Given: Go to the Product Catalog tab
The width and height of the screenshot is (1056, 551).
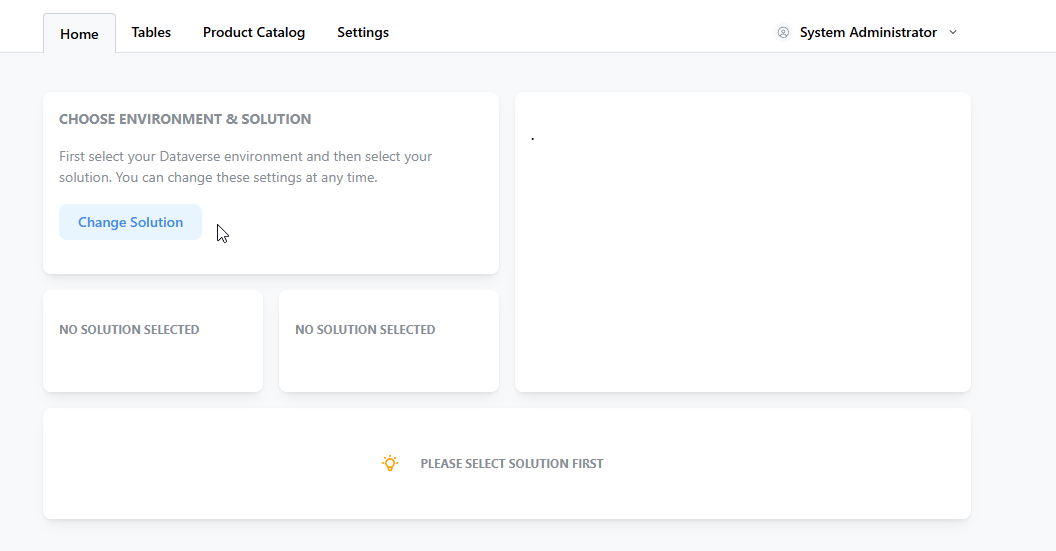Looking at the screenshot, I should click(254, 32).
